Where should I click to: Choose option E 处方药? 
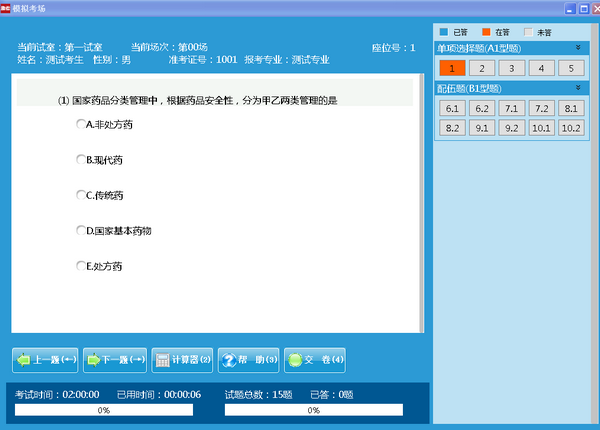pos(81,266)
